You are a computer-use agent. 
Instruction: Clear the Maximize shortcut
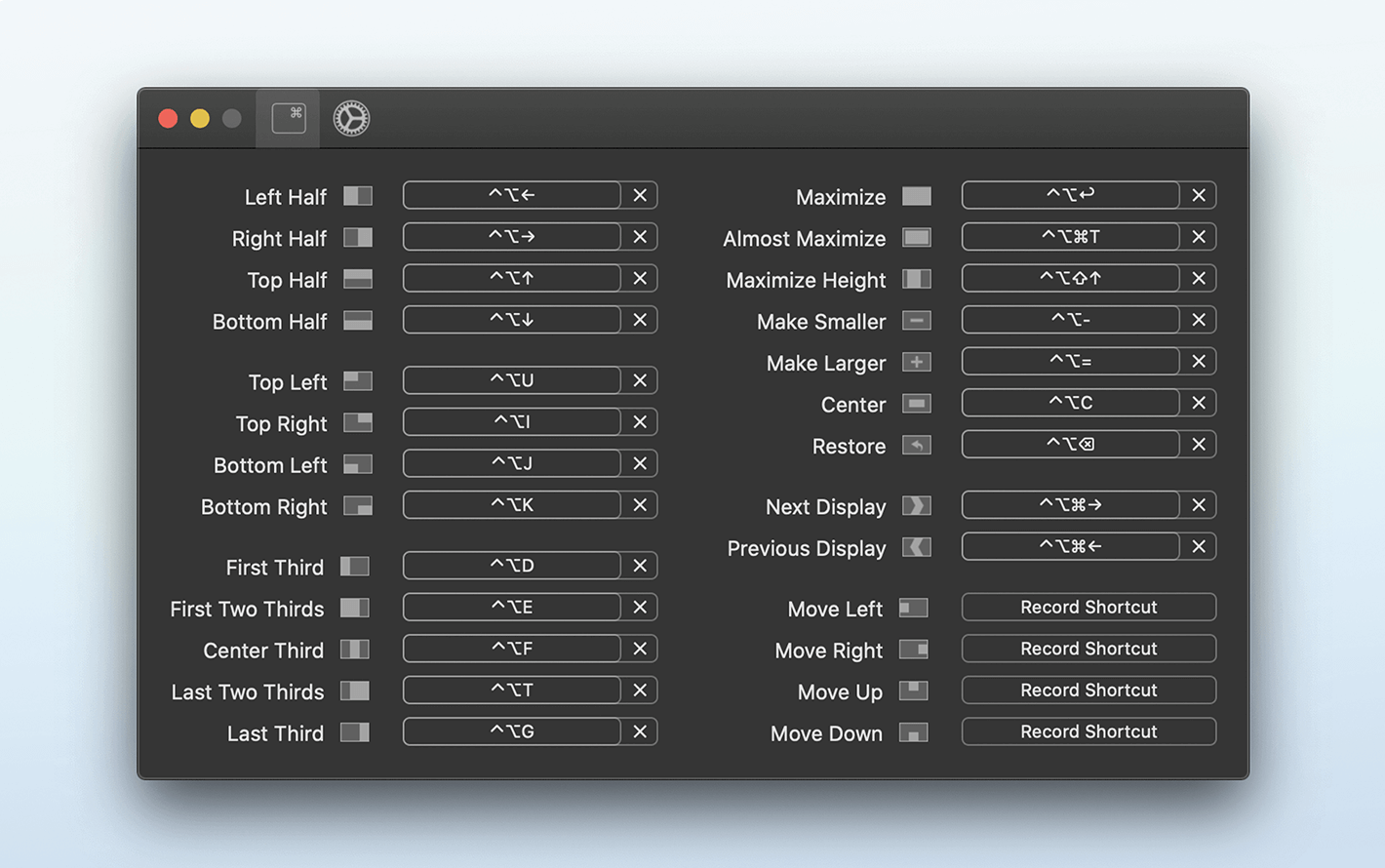click(x=1199, y=195)
